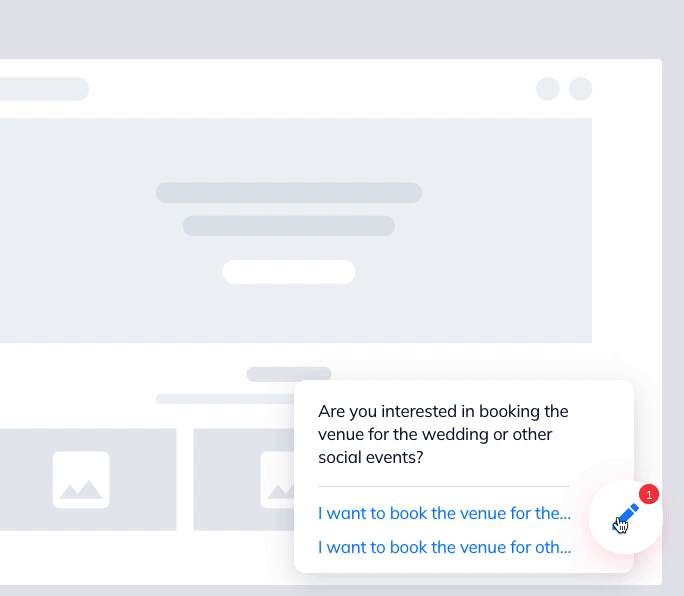Click the mountain image icon in left card

81,480
